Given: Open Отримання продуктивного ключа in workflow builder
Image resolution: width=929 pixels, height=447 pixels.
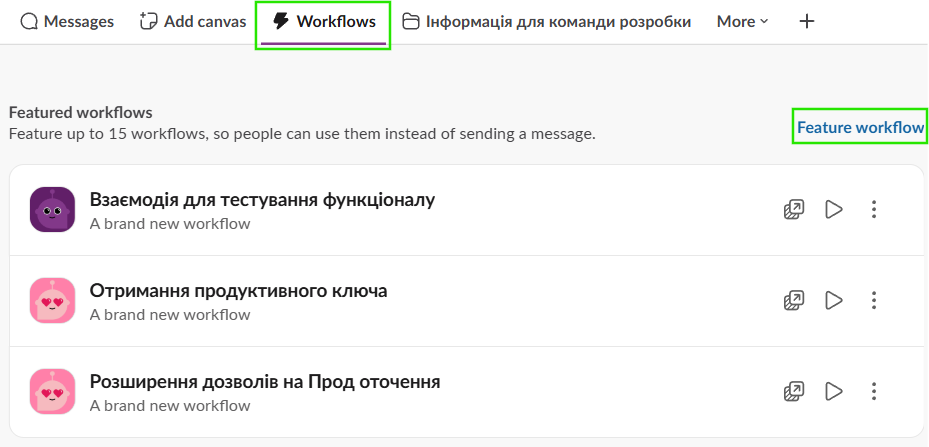Looking at the screenshot, I should [x=794, y=300].
